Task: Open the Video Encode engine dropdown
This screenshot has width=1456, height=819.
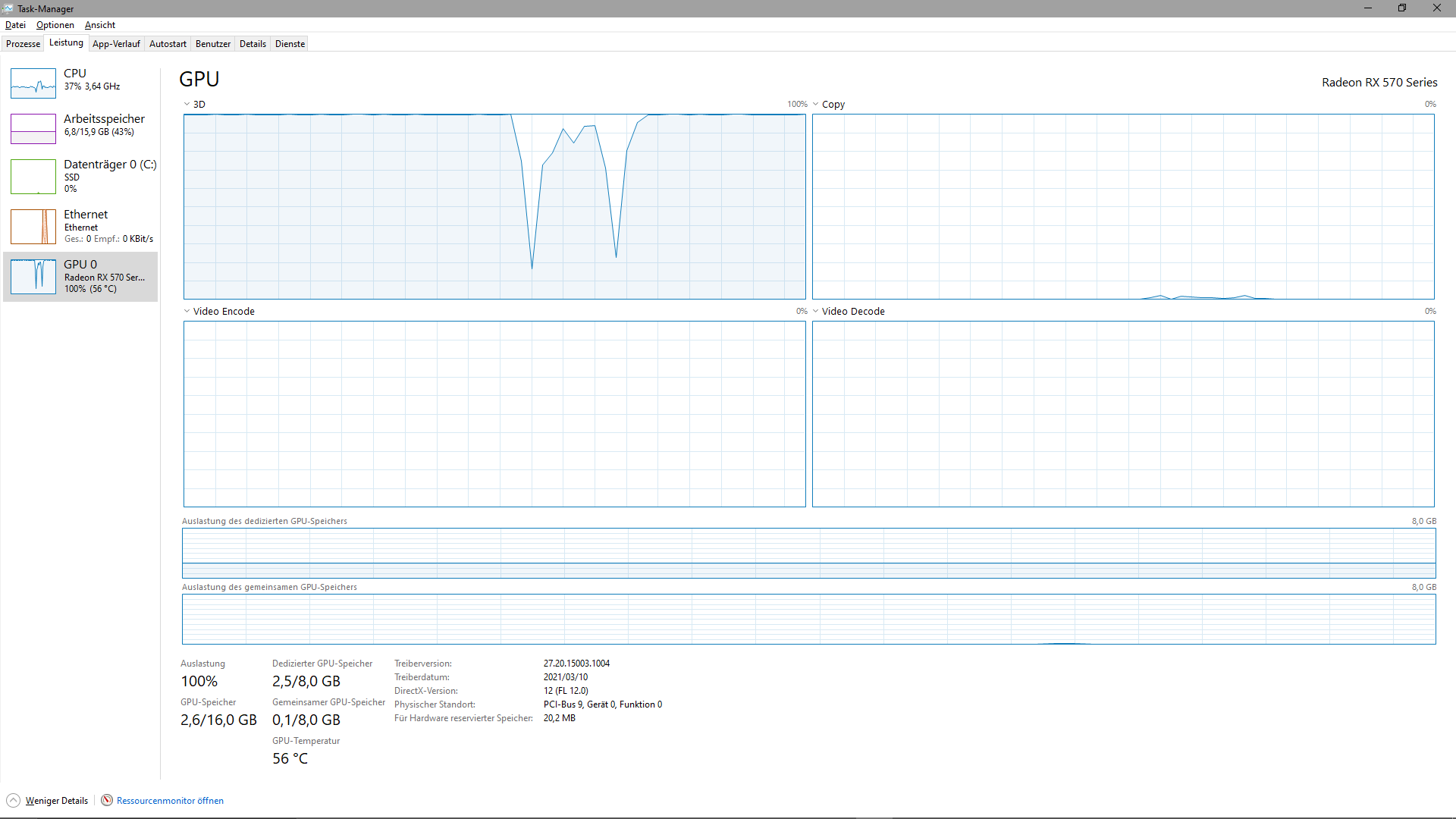Action: (x=187, y=312)
